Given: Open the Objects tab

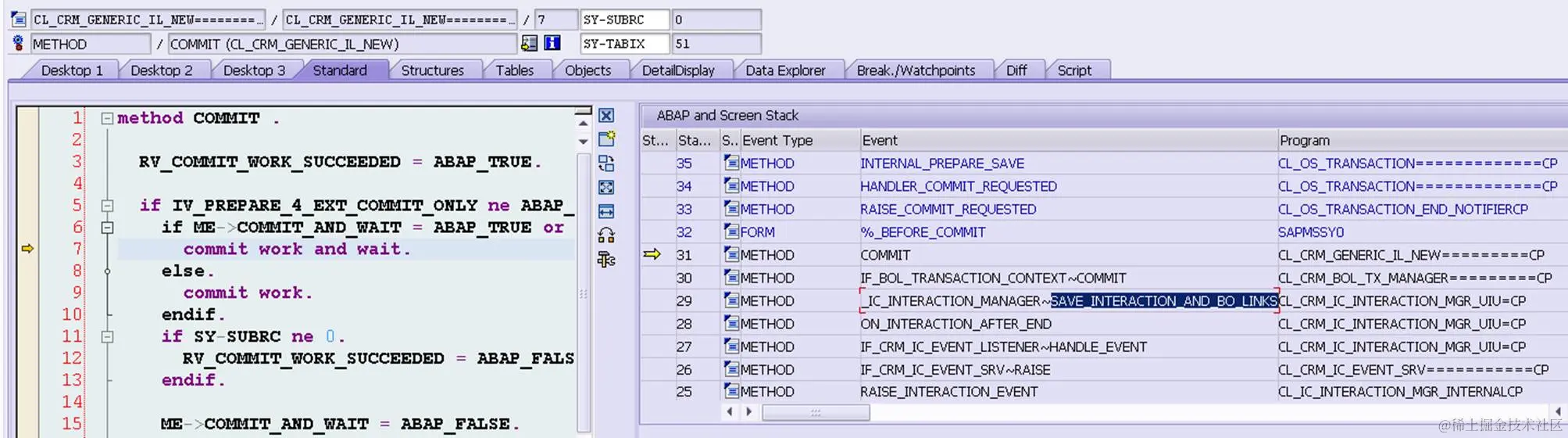Looking at the screenshot, I should [x=588, y=70].
